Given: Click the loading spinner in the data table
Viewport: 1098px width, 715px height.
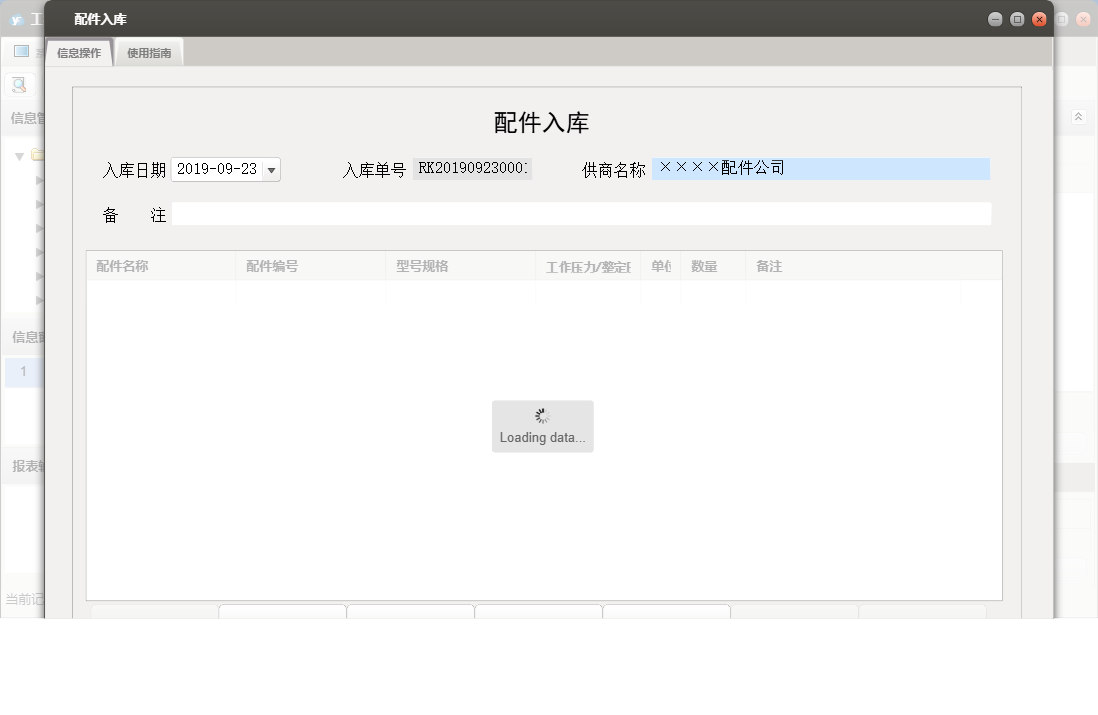Looking at the screenshot, I should [x=542, y=415].
